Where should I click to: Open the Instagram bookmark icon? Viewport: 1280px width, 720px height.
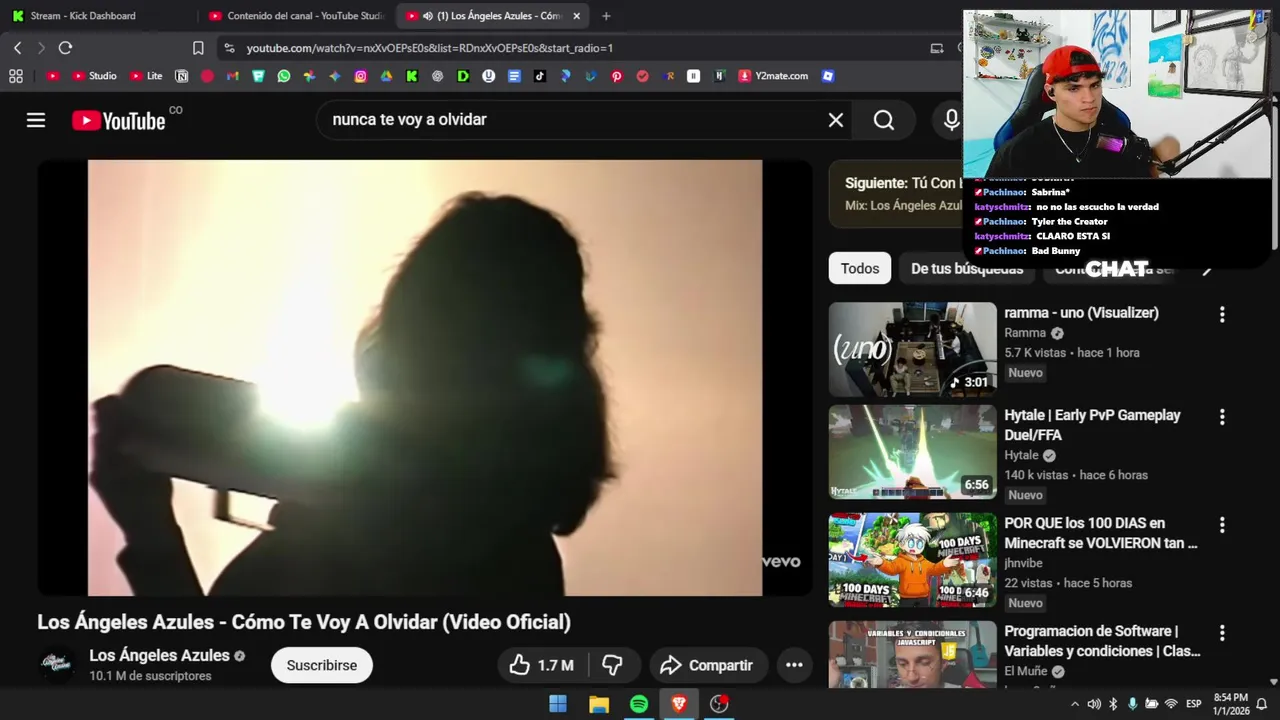(360, 76)
